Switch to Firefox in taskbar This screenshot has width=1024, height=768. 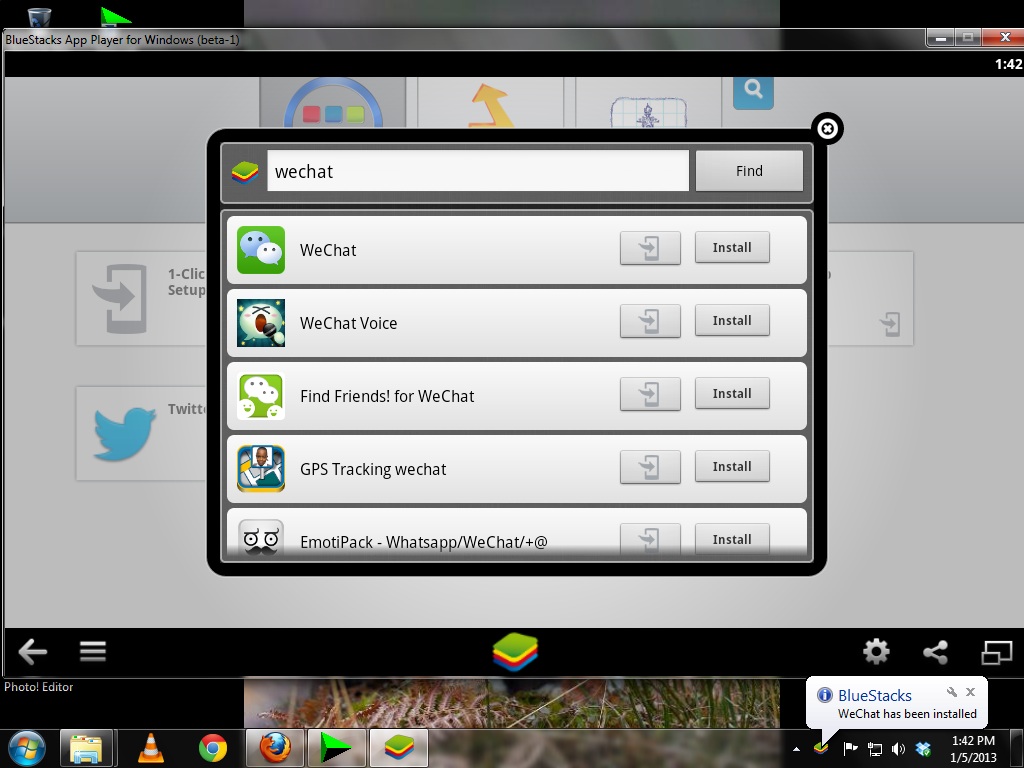(x=275, y=748)
